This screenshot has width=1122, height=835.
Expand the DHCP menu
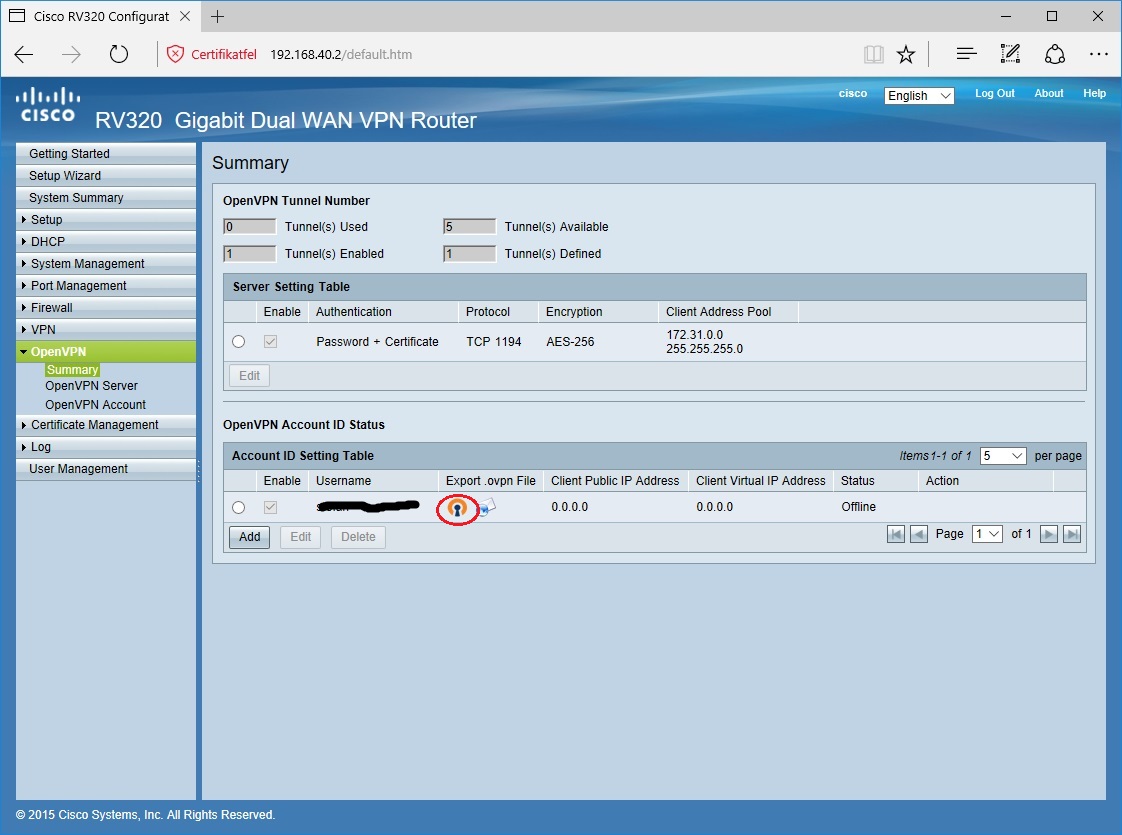coord(106,242)
